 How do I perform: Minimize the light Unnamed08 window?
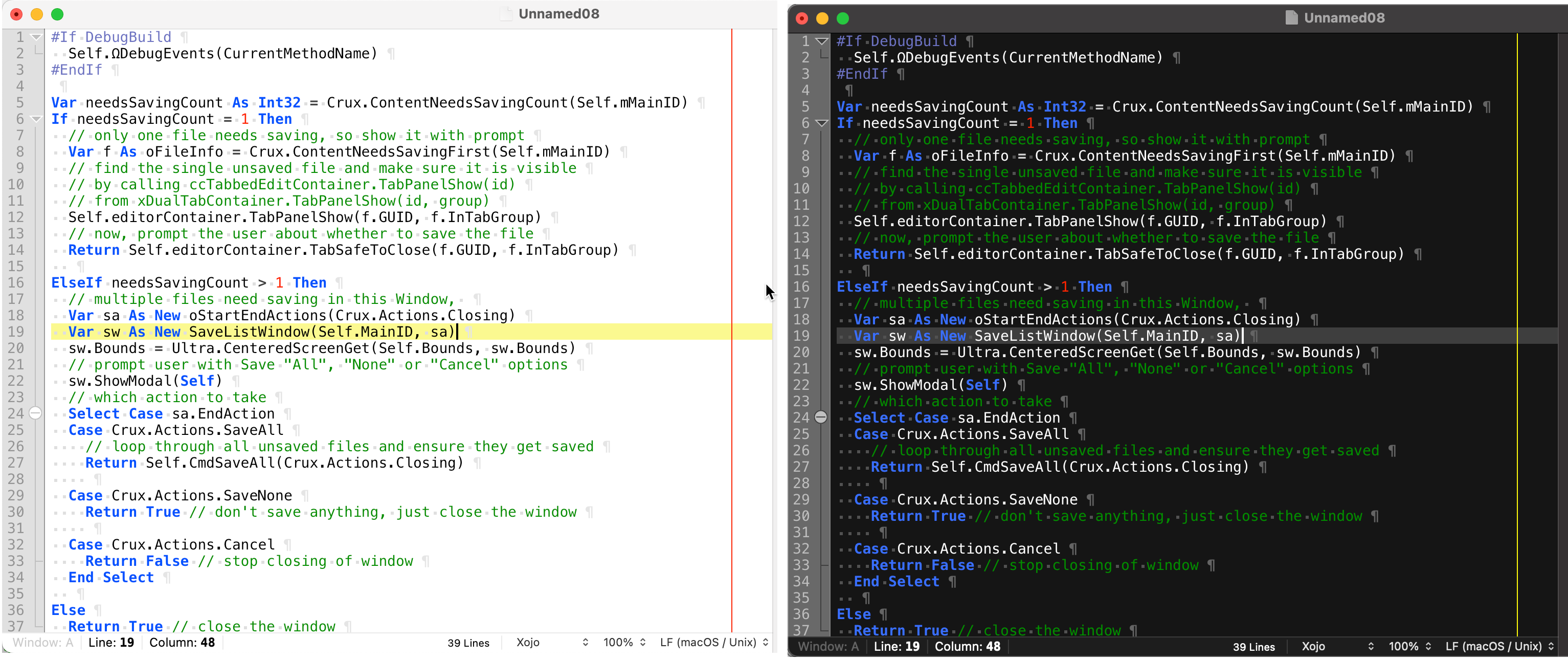[36, 14]
